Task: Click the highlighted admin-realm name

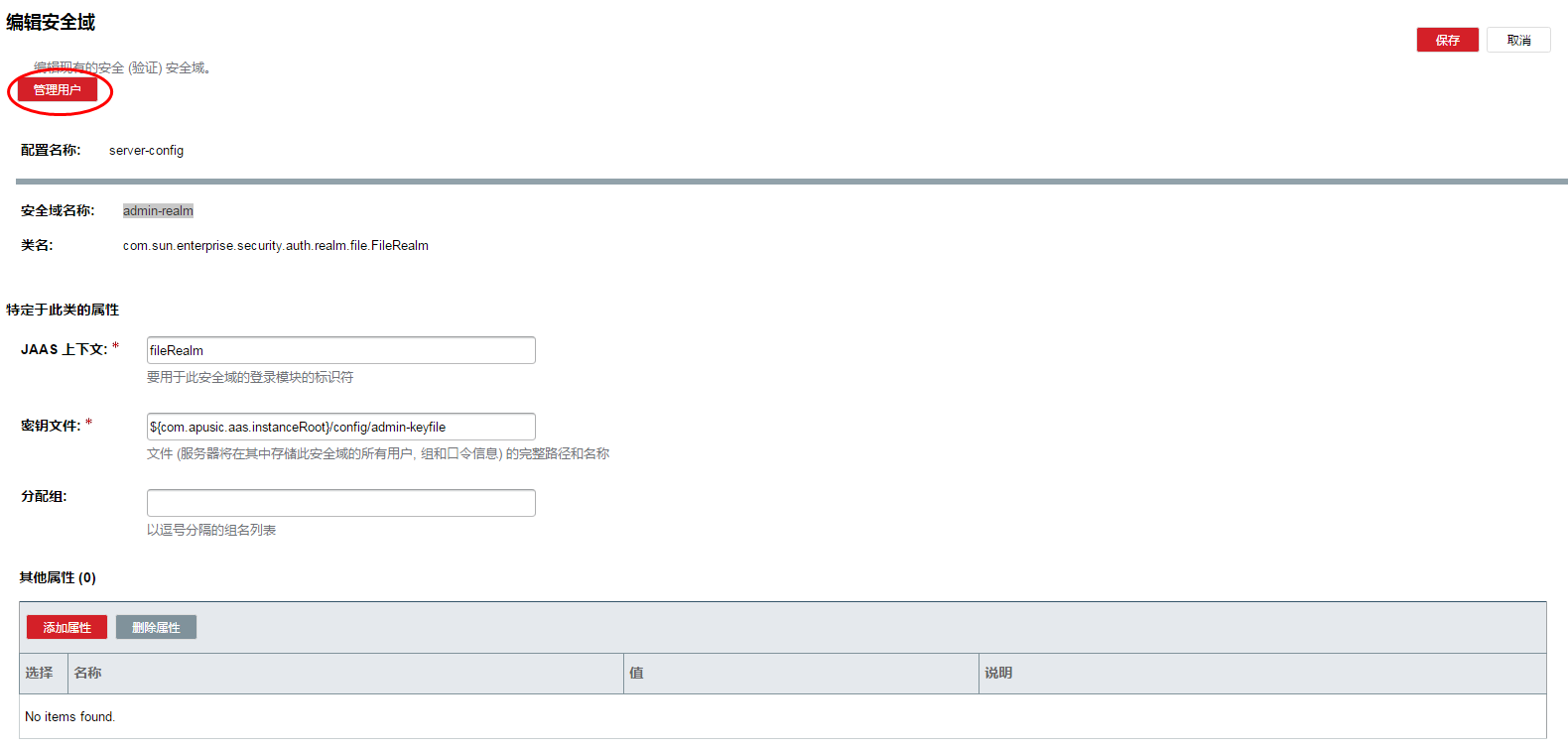Action: [158, 210]
